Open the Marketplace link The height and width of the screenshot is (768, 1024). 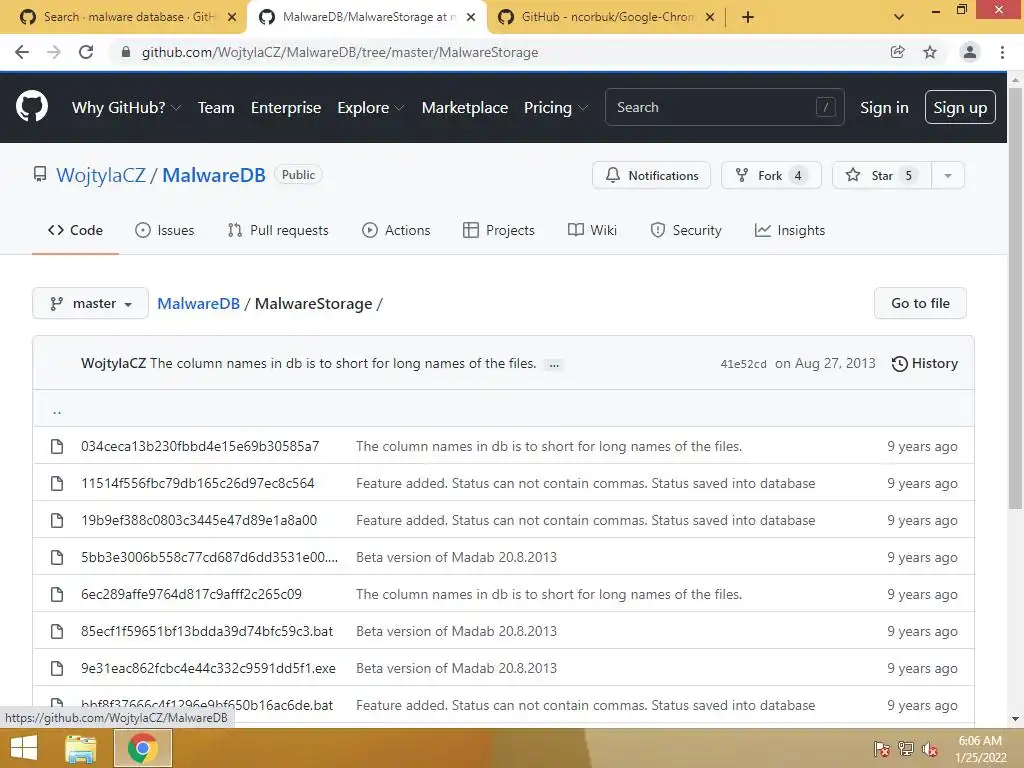[x=465, y=107]
